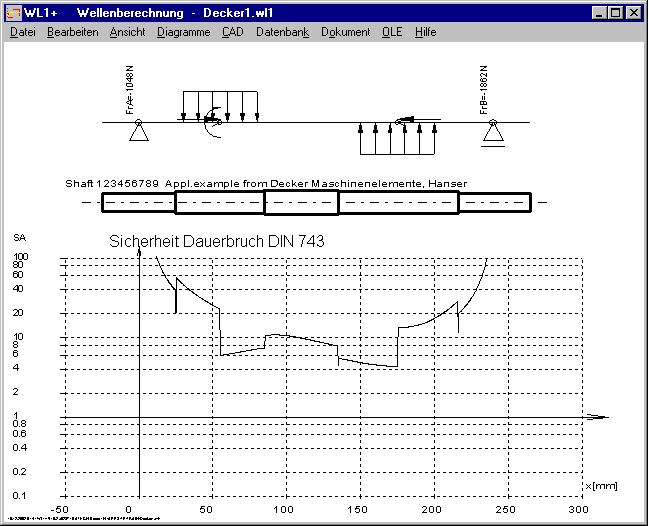
Task: Select the downward distributed load on the left
Action: (x=220, y=105)
